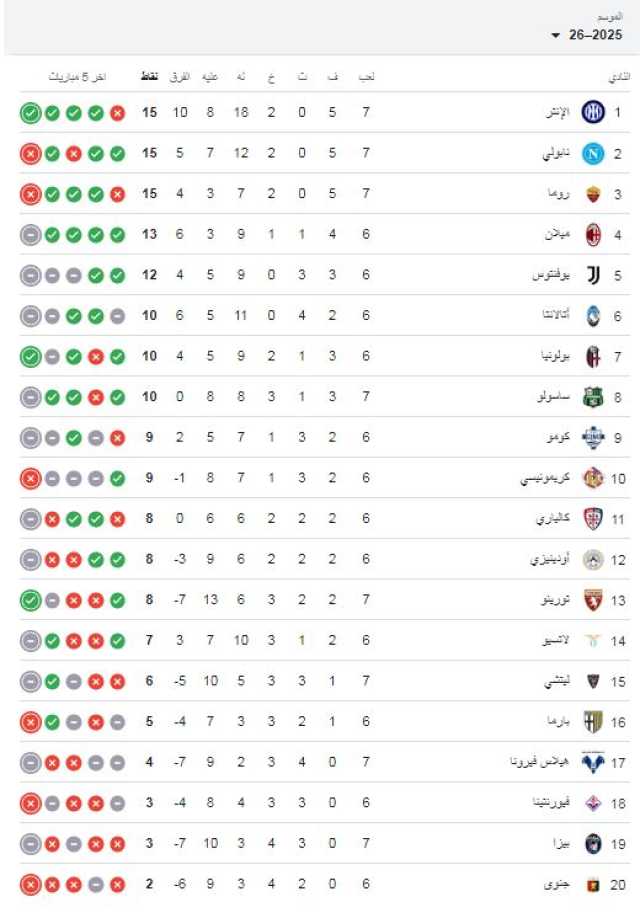Open the لاتسيو team name link
Screen dimensions: 640x918
coord(555,640)
